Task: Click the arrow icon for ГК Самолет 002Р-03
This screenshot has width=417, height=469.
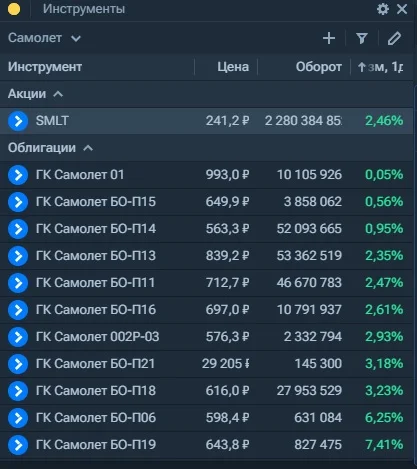Action: click(18, 337)
